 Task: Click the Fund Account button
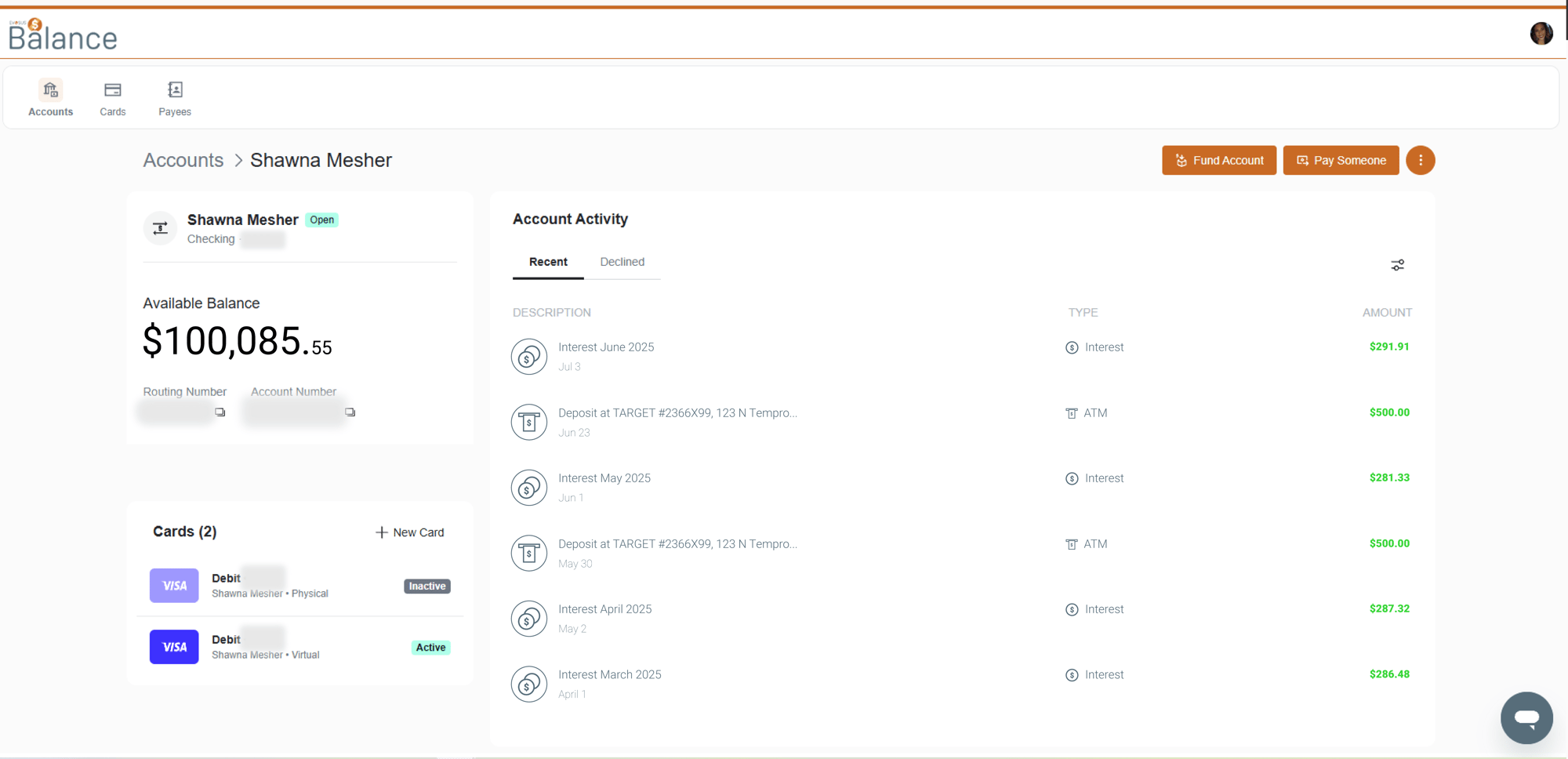click(x=1218, y=160)
